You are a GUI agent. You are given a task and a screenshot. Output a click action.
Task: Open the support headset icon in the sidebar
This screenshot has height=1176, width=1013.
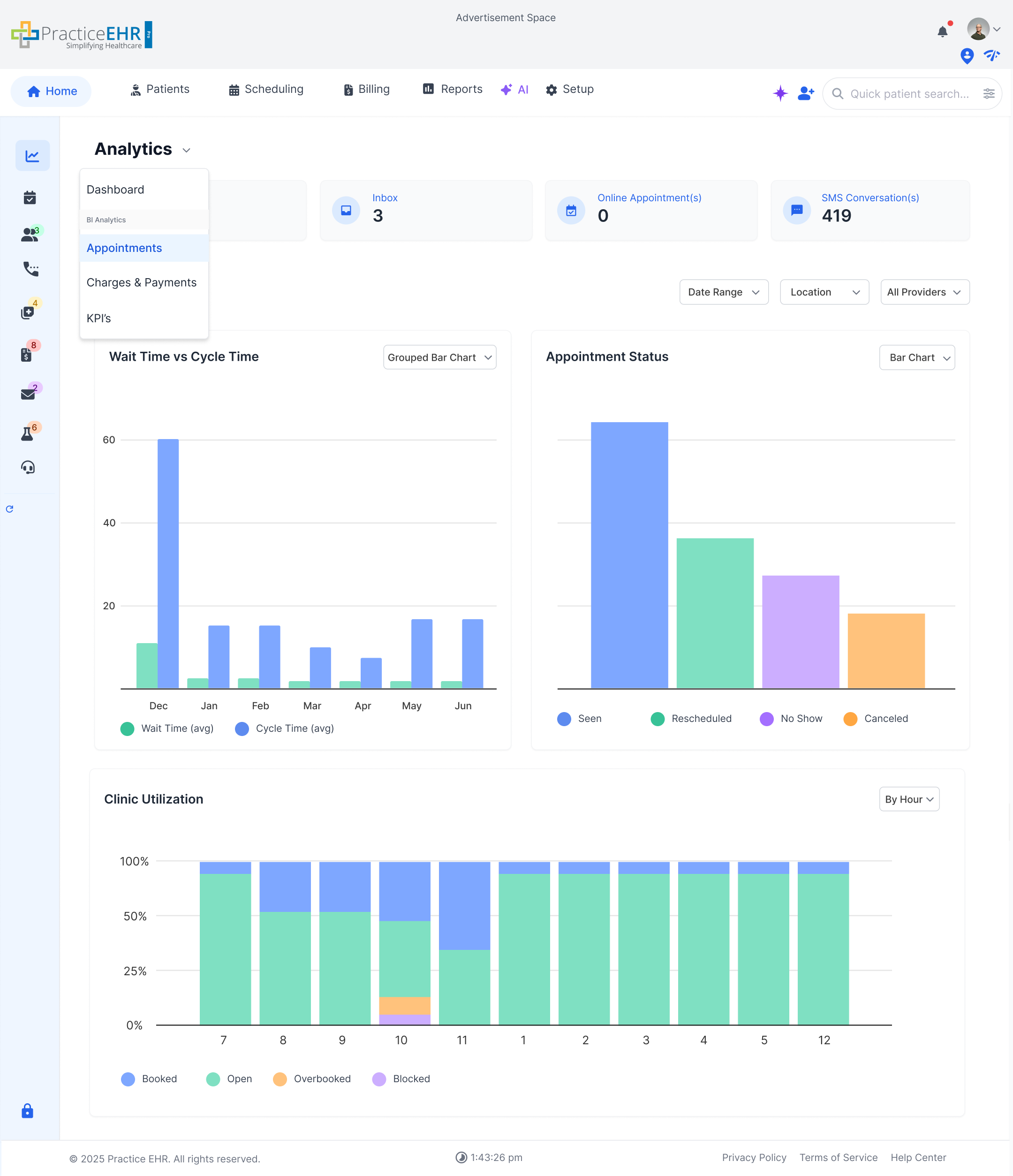[x=28, y=468]
